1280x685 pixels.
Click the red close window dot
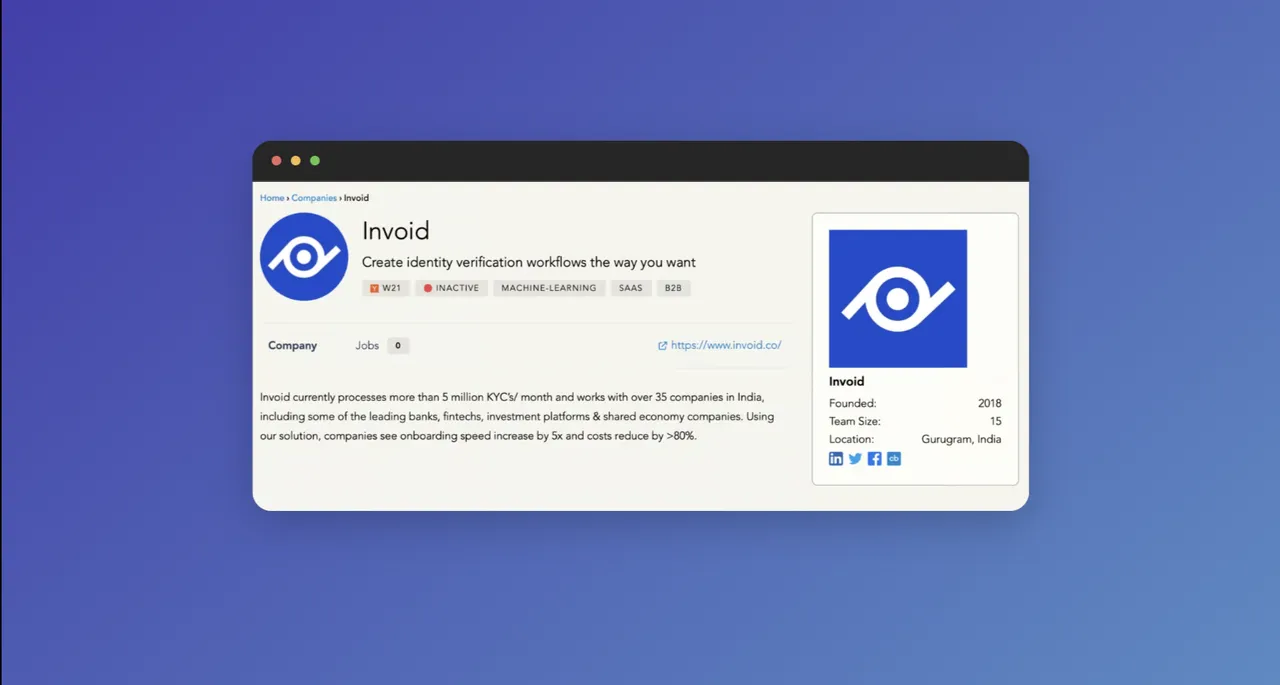(x=277, y=161)
